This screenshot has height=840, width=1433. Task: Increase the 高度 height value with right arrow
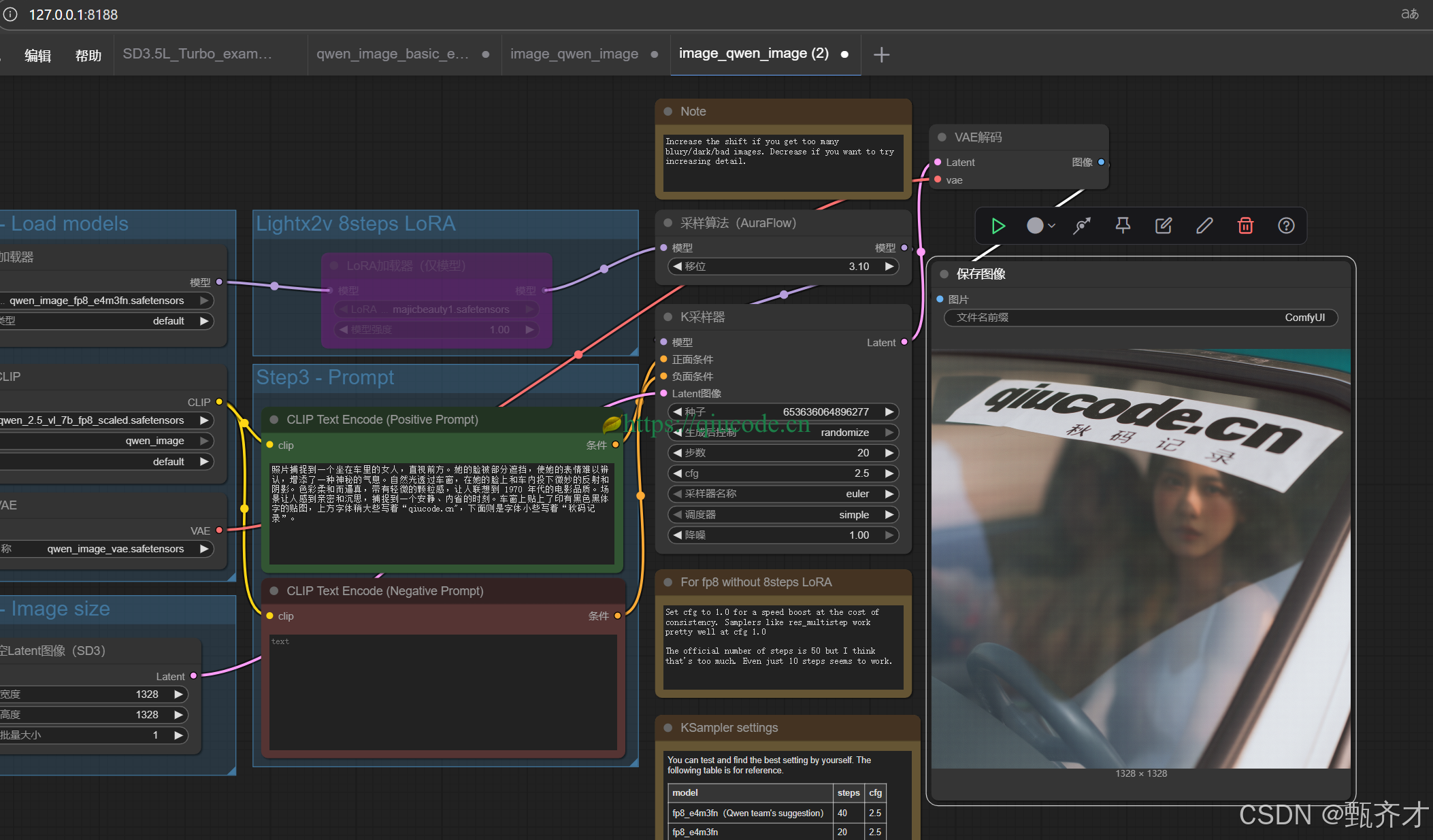pyautogui.click(x=178, y=715)
